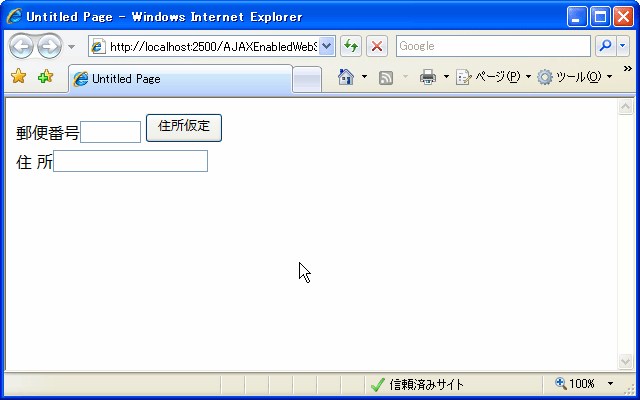Maximize the Internet Explorer window
The image size is (640, 400).
pos(600,17)
